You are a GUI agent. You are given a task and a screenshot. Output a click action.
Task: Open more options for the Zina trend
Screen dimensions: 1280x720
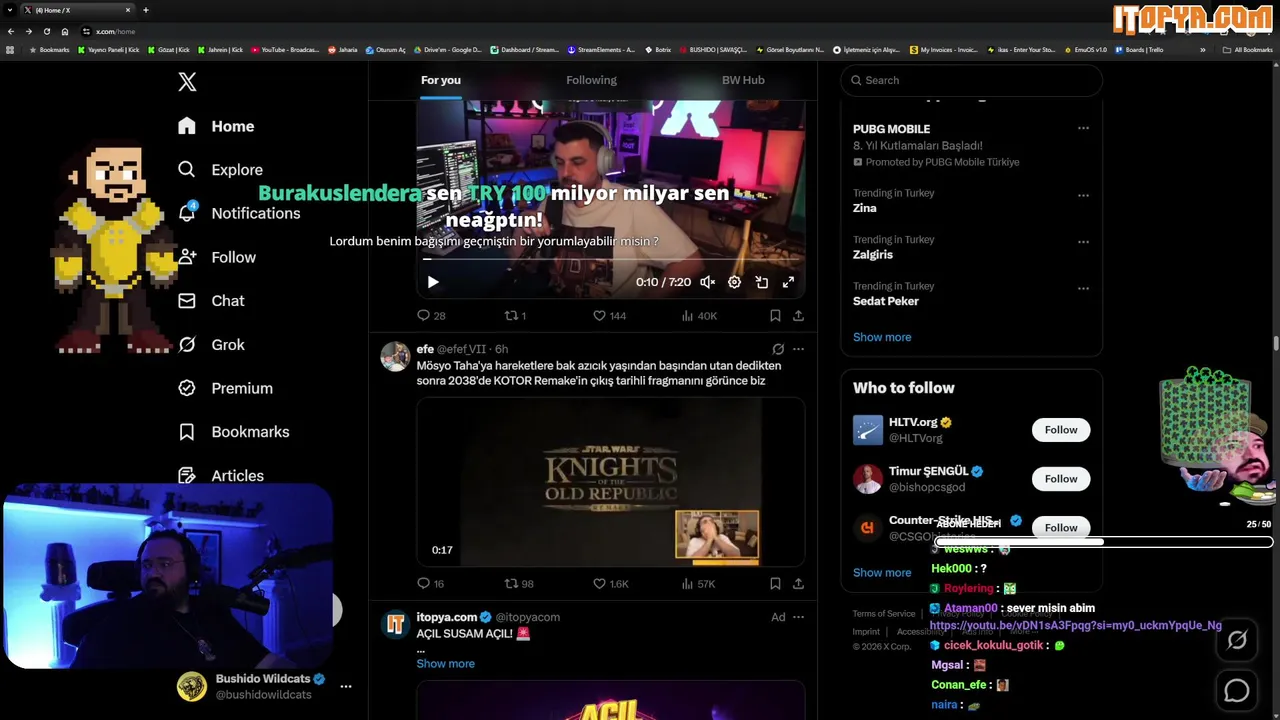pos(1083,196)
